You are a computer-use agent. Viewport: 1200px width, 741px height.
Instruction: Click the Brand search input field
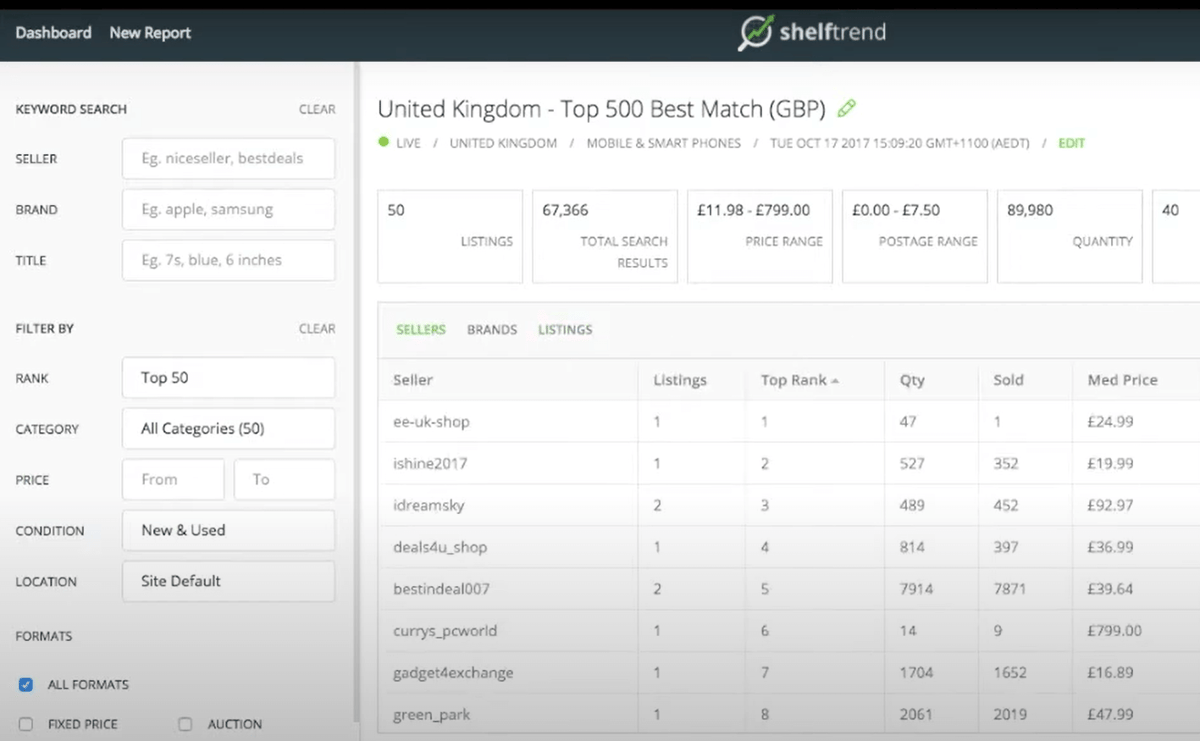point(228,210)
